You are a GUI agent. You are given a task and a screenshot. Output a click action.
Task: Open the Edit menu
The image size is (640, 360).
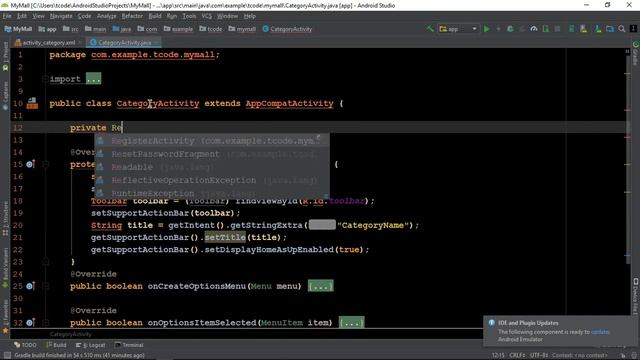point(22,16)
